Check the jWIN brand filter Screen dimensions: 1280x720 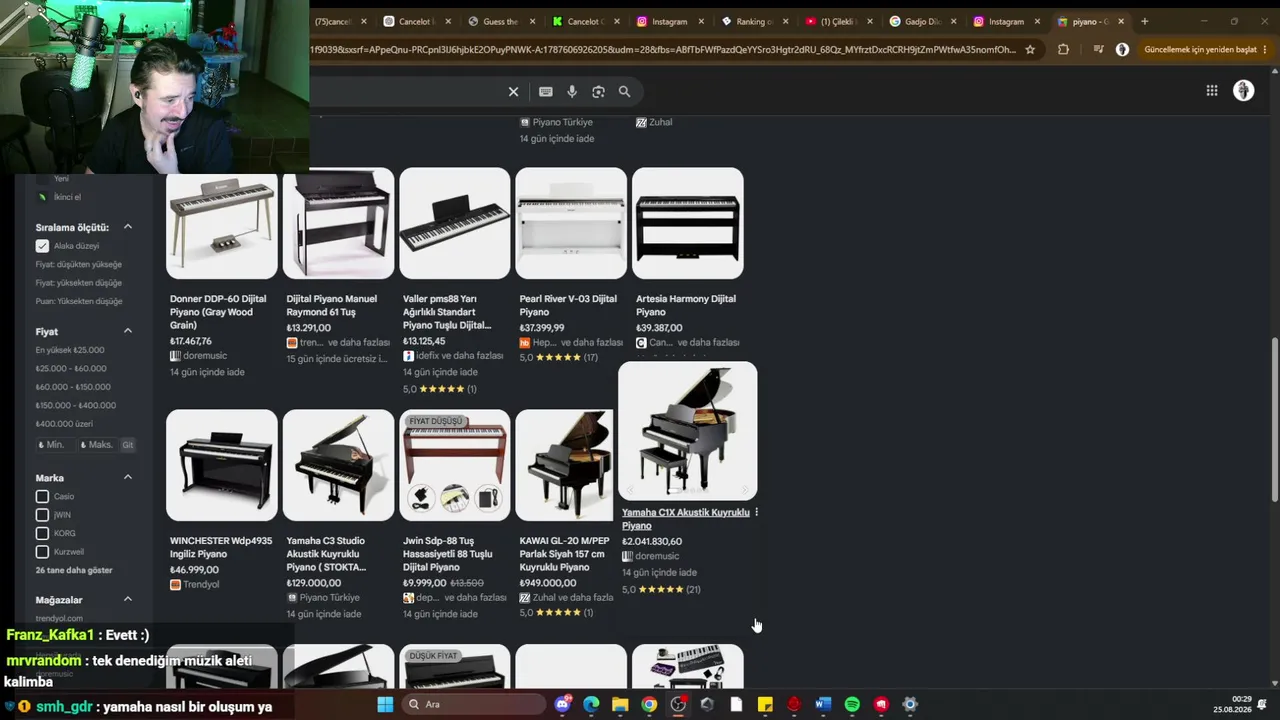pos(42,515)
